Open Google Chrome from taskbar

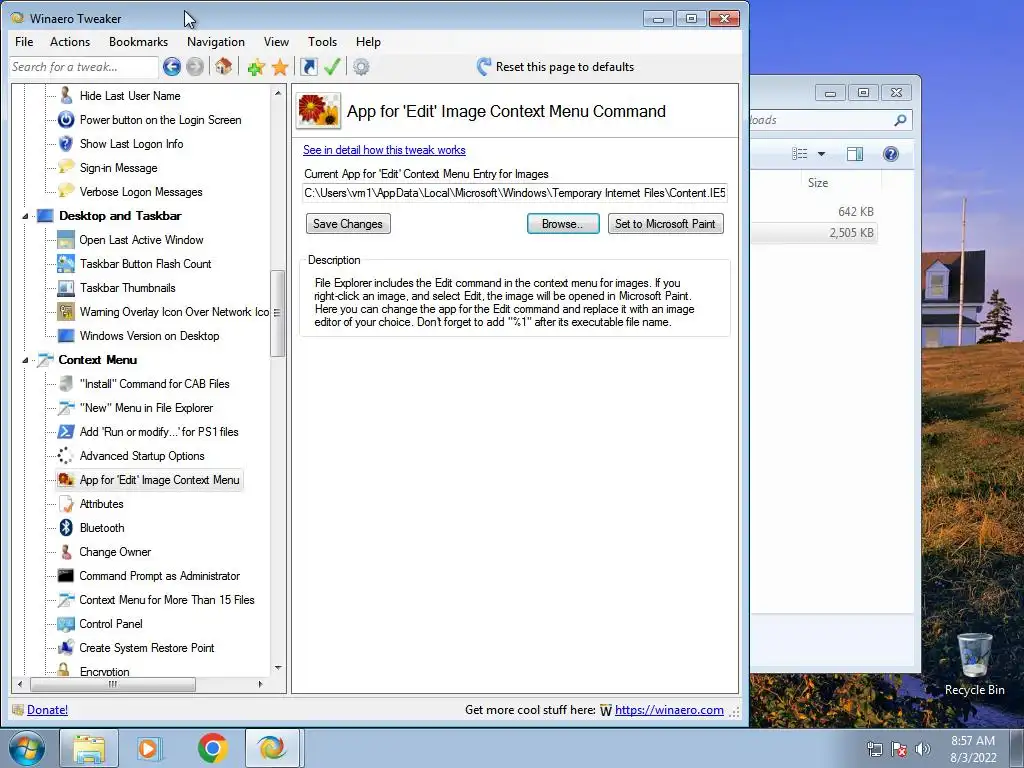(212, 748)
